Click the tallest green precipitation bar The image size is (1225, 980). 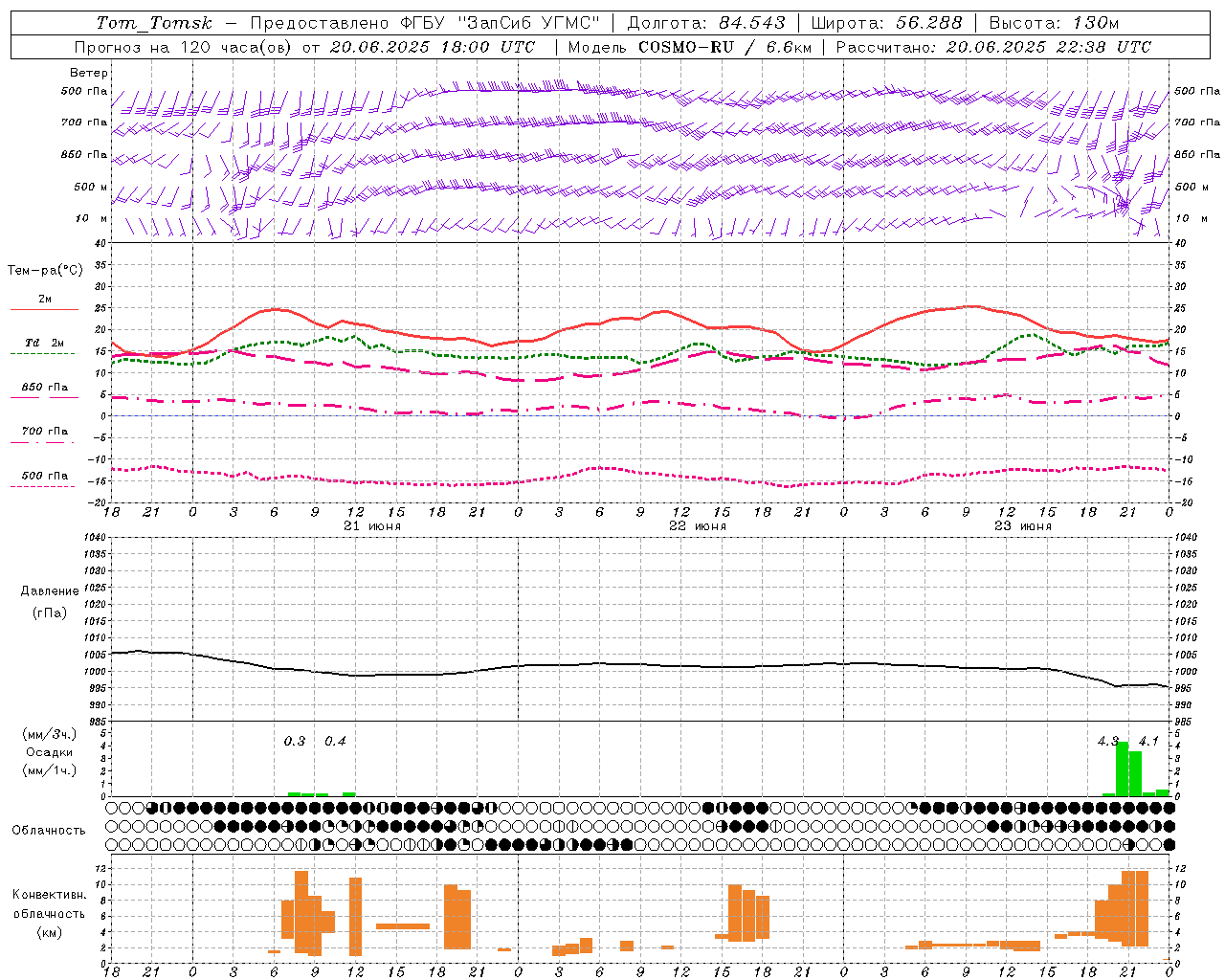(x=1122, y=768)
